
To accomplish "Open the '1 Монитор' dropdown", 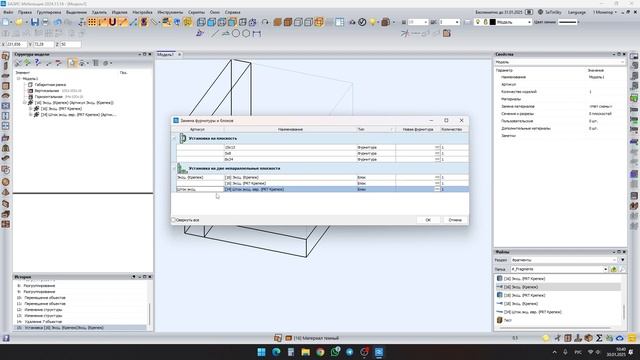I will coord(604,12).
